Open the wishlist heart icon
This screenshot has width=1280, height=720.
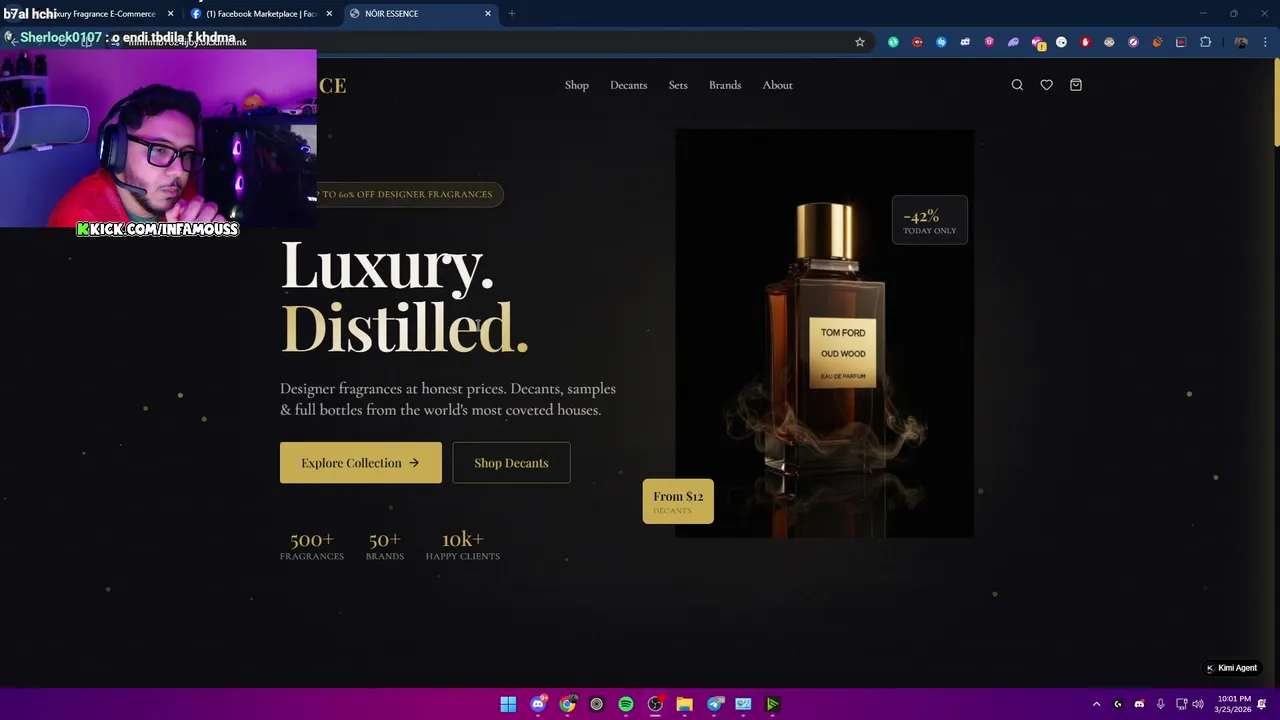tap(1046, 85)
